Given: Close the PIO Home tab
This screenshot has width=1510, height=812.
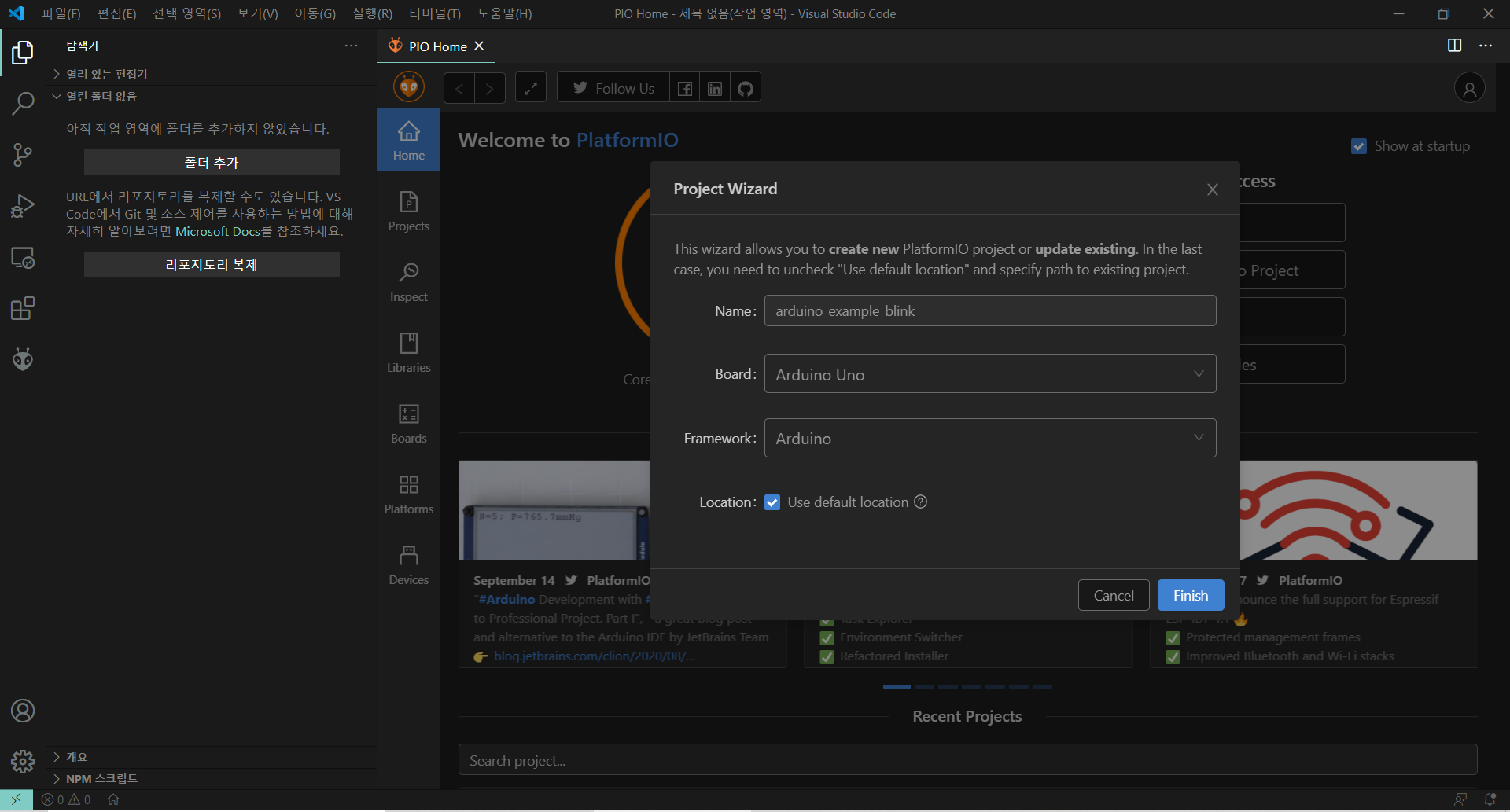Looking at the screenshot, I should [x=479, y=46].
